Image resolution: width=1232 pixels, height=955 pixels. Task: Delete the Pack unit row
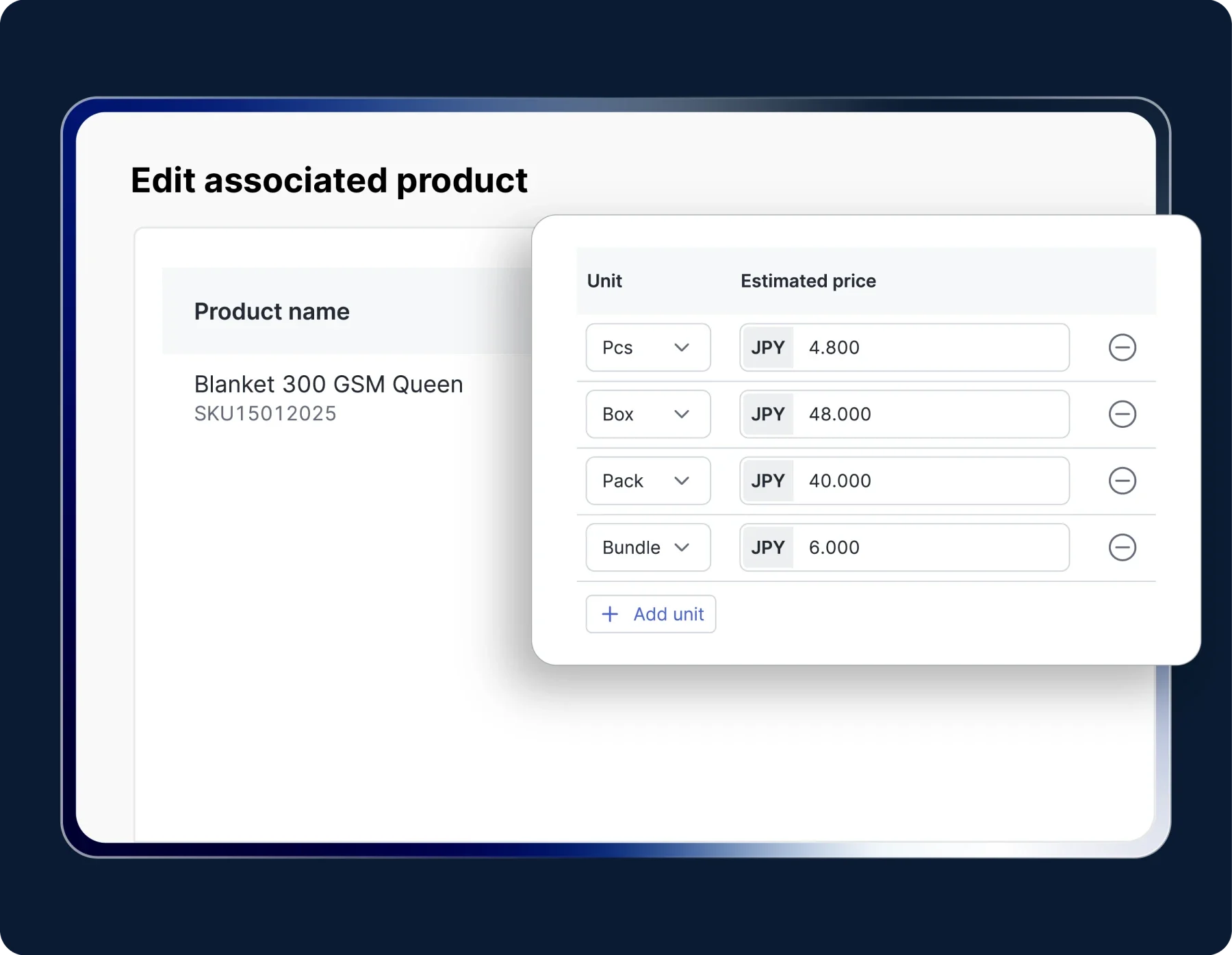(1122, 481)
